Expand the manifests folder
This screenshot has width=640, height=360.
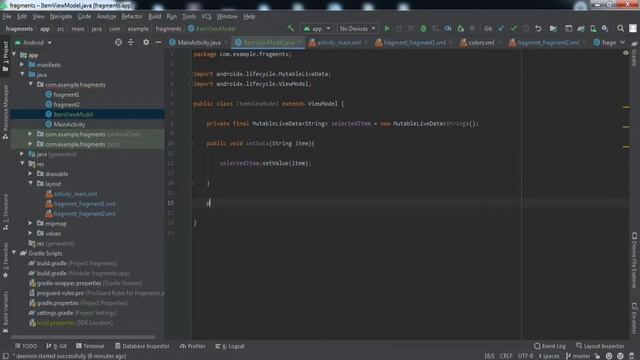click(22, 64)
